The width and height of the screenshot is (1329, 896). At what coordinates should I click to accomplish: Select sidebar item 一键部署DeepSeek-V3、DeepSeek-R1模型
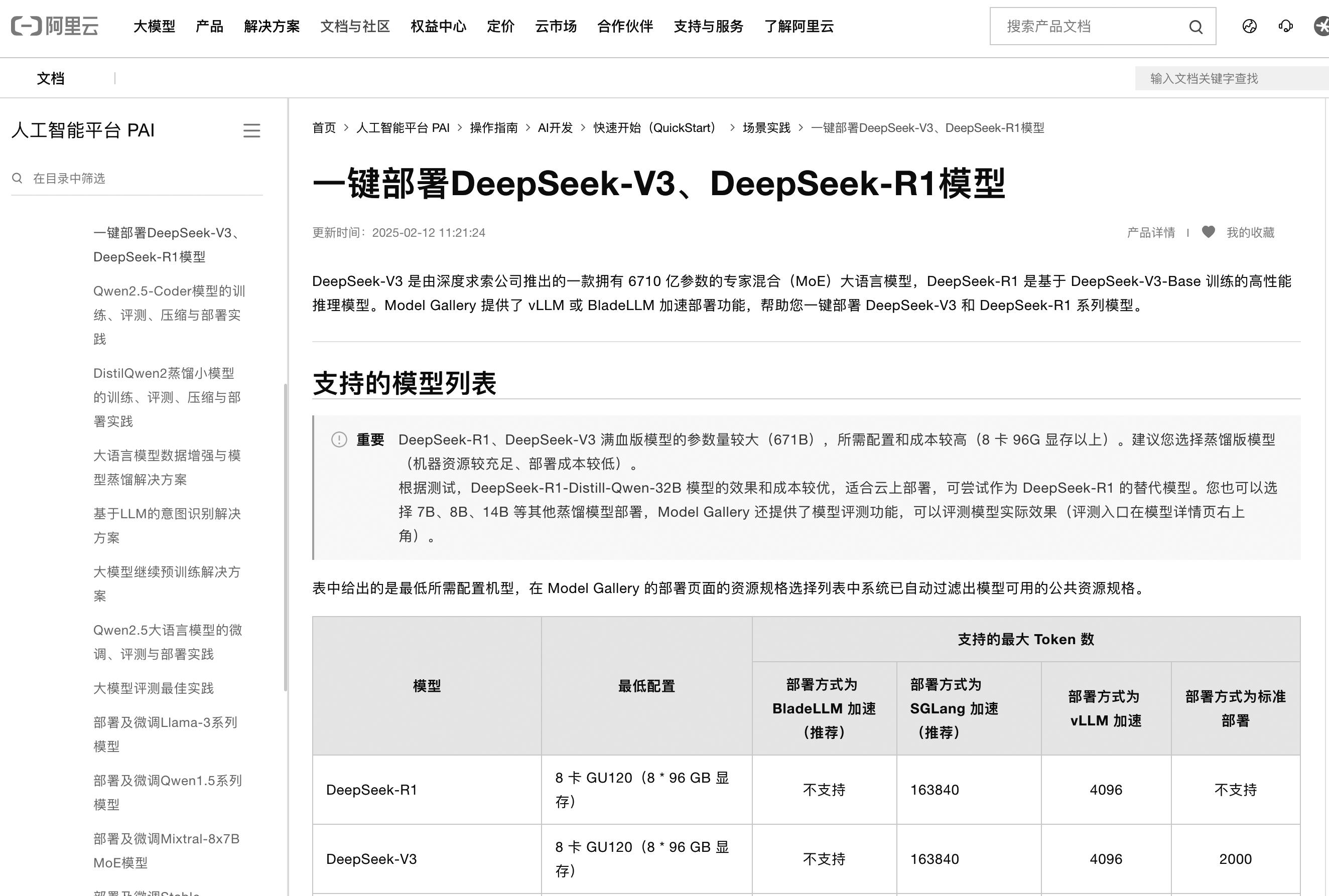click(168, 245)
